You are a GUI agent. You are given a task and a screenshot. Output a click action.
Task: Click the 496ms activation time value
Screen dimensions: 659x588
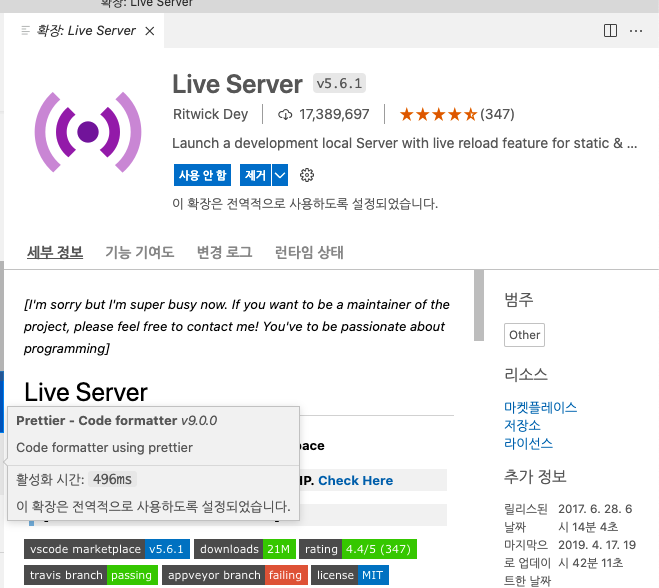click(x=112, y=479)
